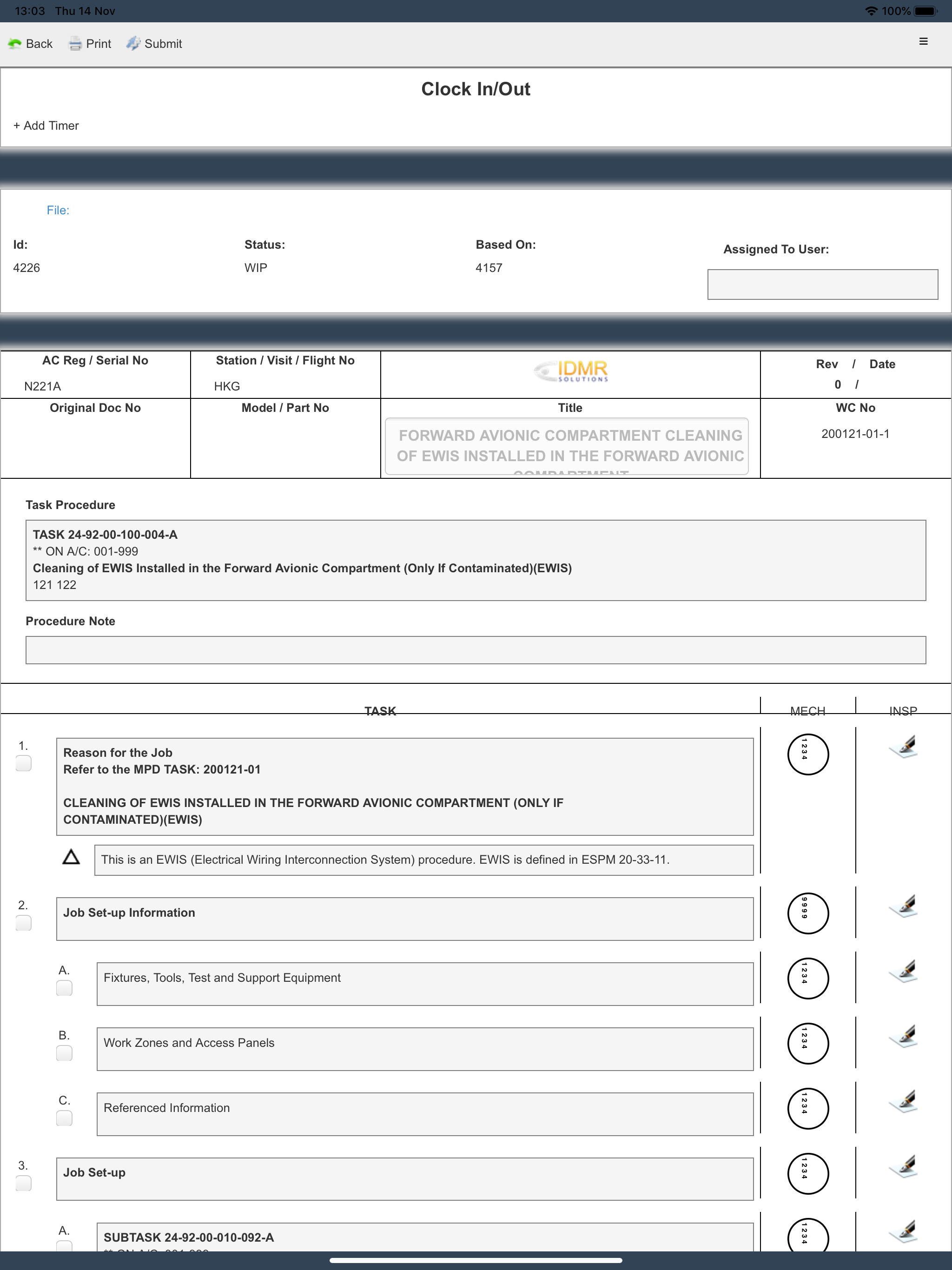The width and height of the screenshot is (952, 1270).
Task: Click the Status value WIP
Action: pos(256,268)
